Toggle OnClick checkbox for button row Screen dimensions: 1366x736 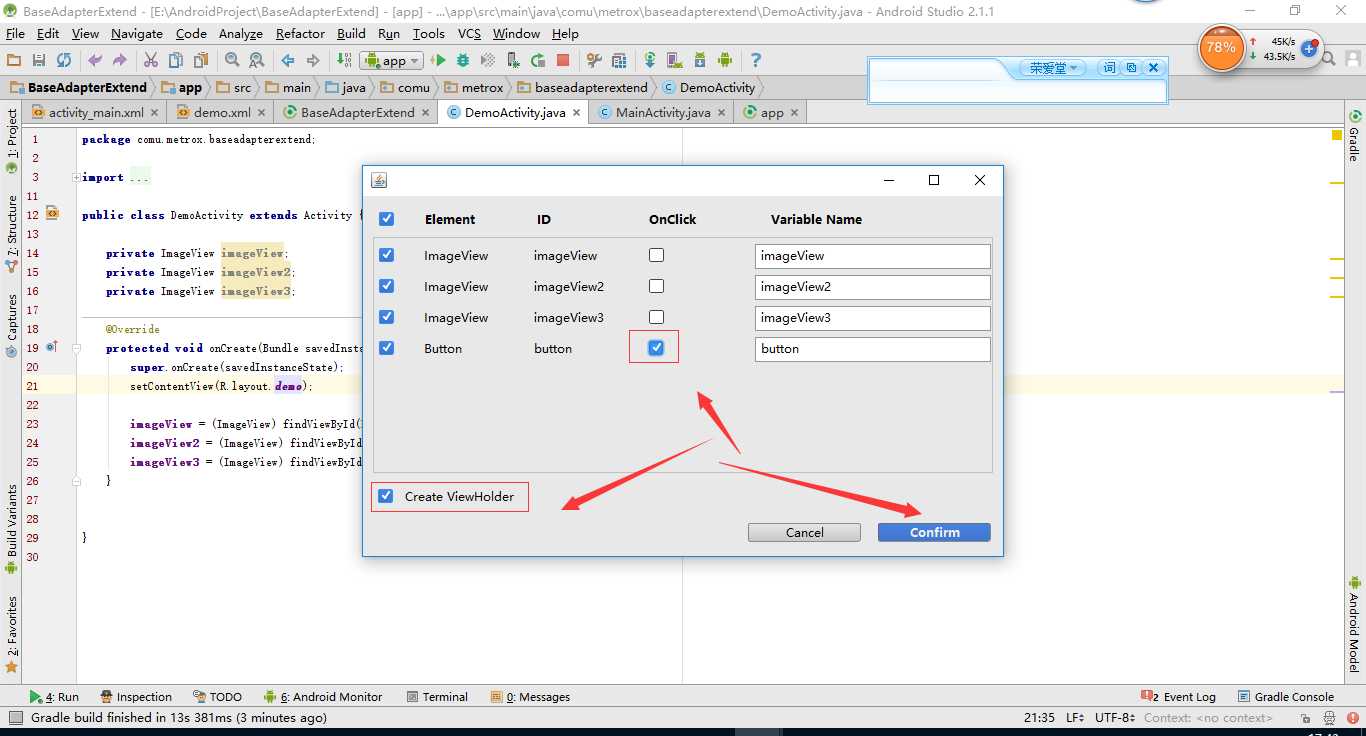click(656, 348)
